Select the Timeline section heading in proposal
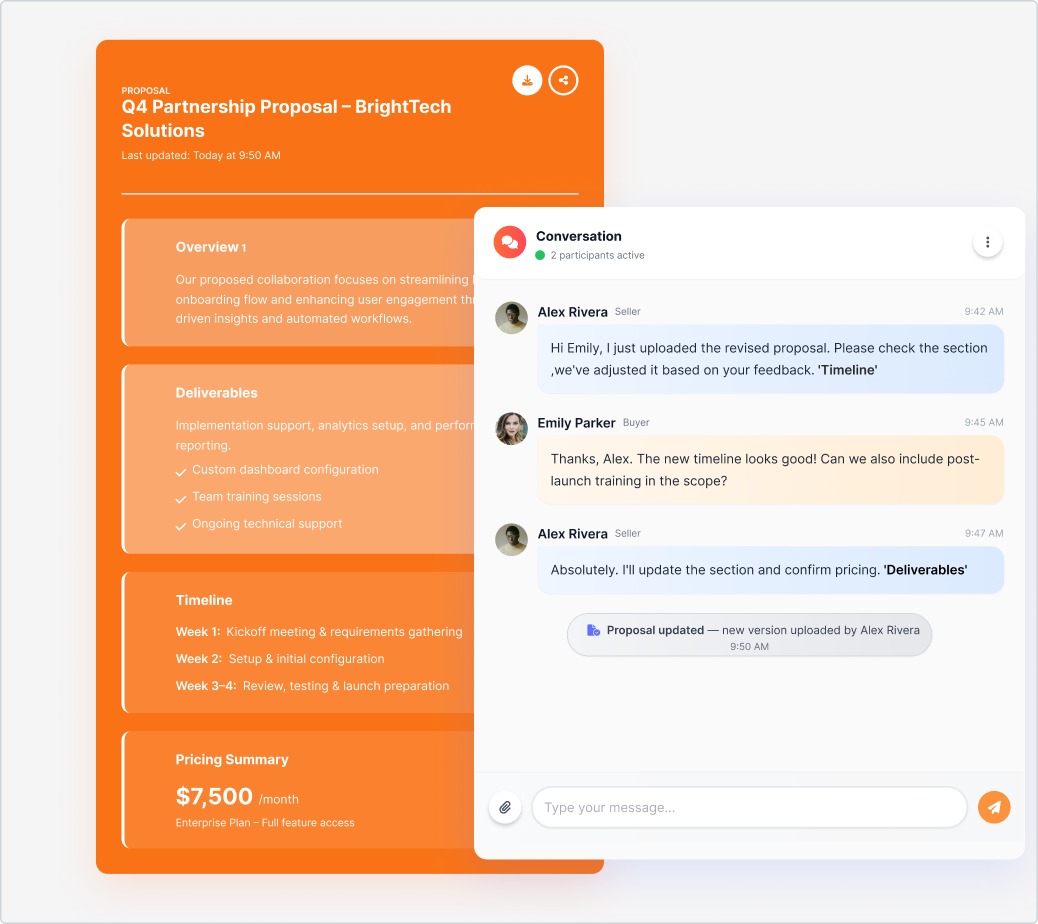1038x924 pixels. (204, 600)
